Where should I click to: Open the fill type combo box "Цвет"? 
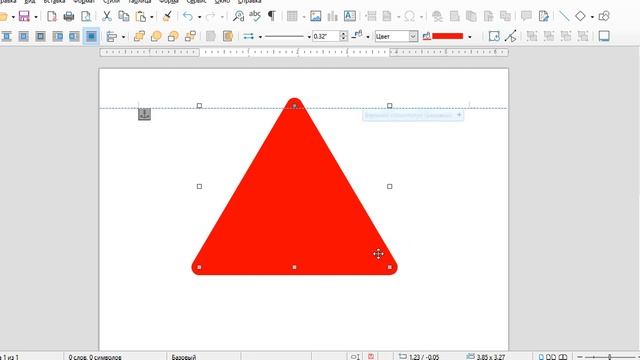(x=396, y=36)
